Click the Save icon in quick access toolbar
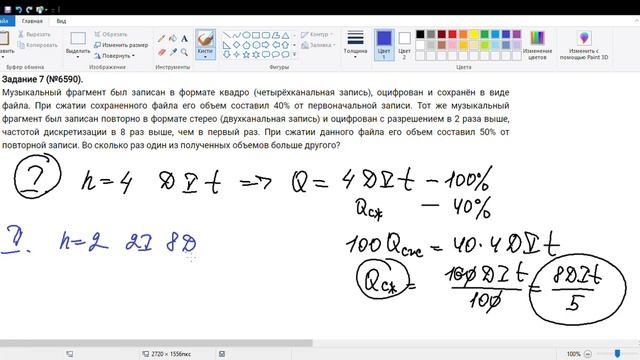Screen dimensions: 640x360 (x=8, y=9)
